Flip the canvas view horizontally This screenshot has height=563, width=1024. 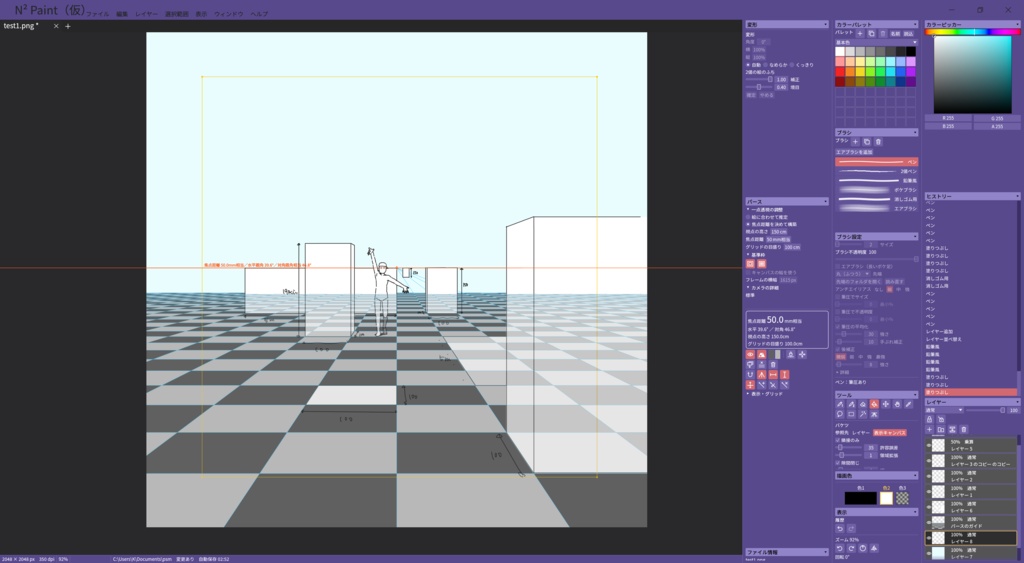874,548
